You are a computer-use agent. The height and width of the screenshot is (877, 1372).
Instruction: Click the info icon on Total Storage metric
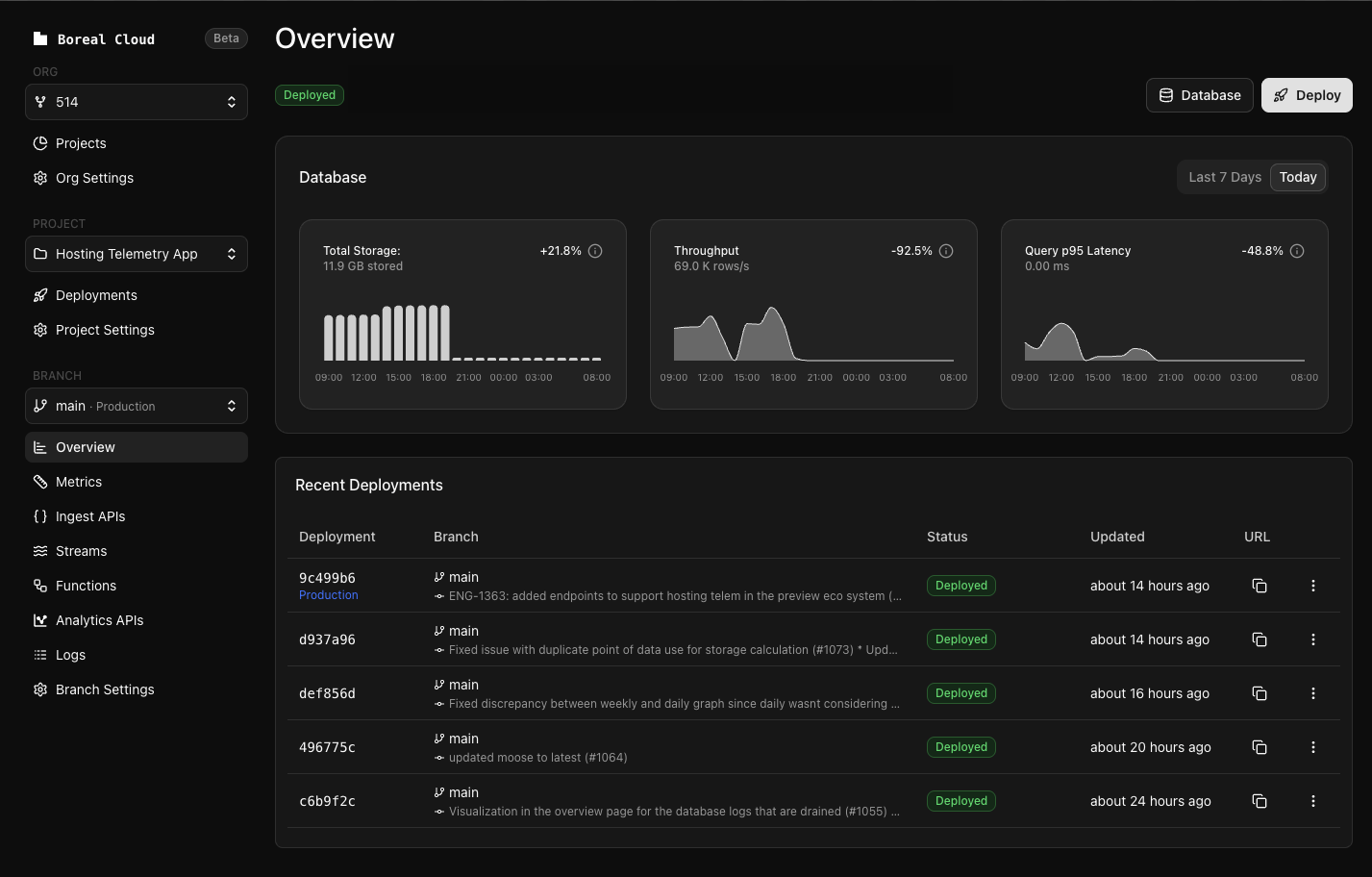tap(594, 250)
